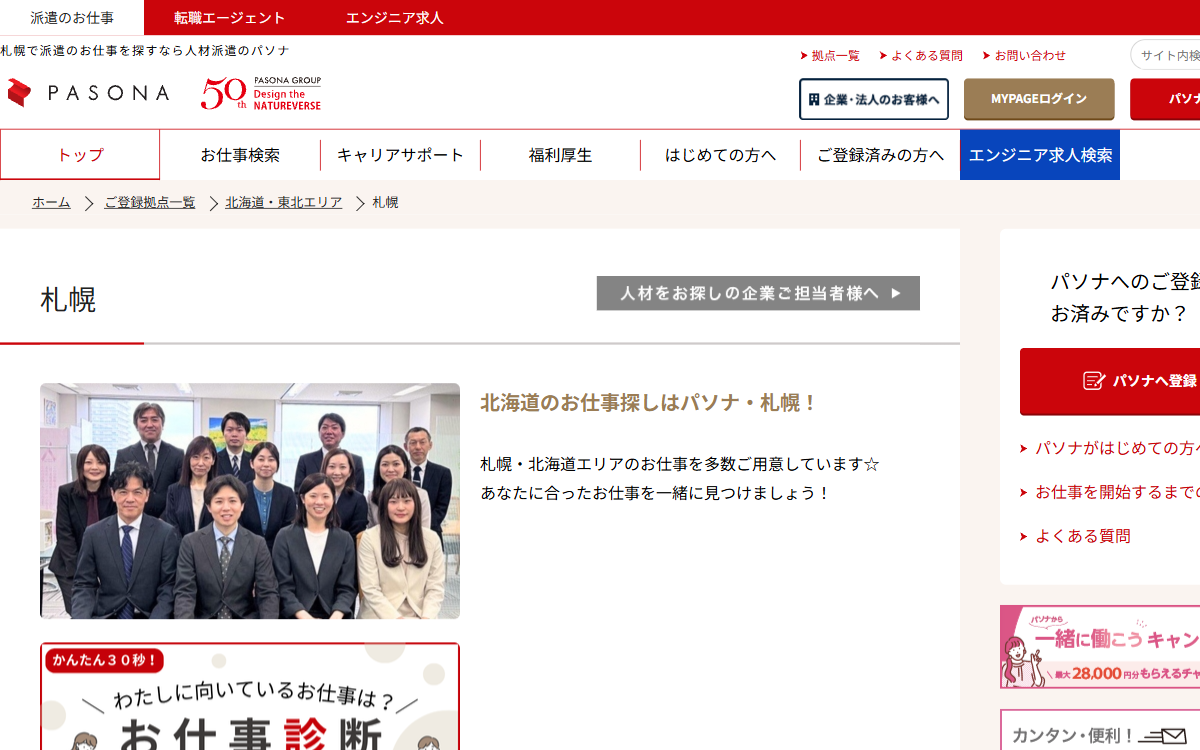The height and width of the screenshot is (750, 1200).
Task: Open the ご登録済みの方へ menu item
Action: coord(880,155)
